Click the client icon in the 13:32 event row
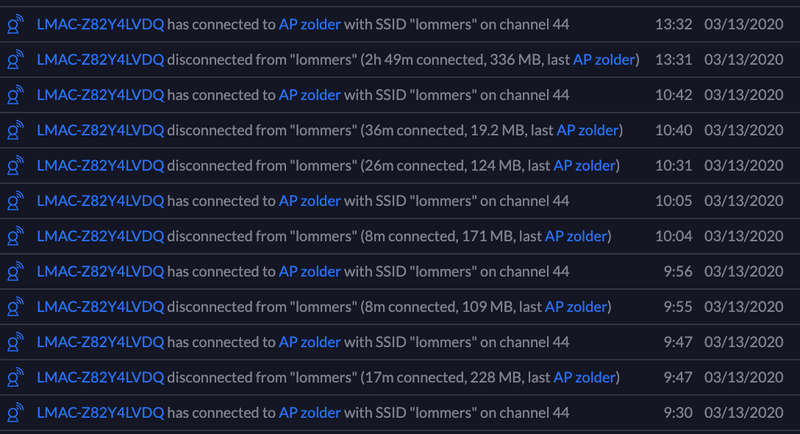 coord(15,24)
